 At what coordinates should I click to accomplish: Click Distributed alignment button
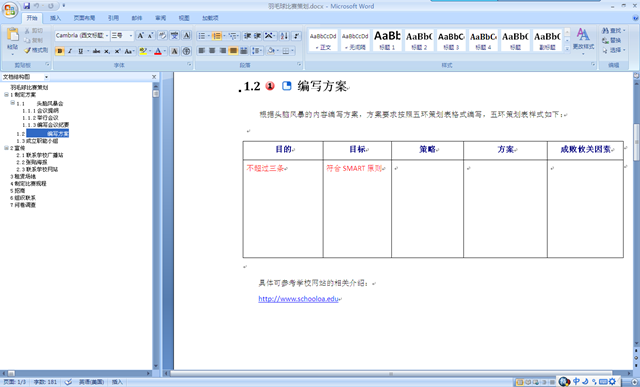[244, 51]
